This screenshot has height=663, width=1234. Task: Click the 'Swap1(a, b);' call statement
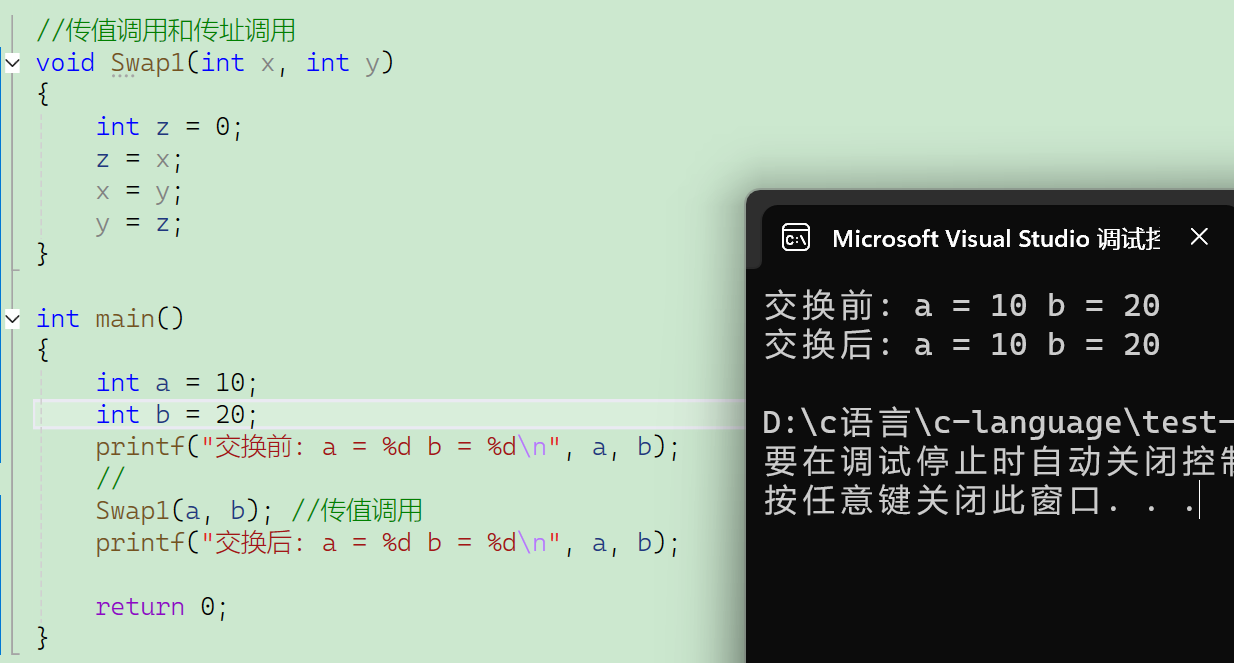point(185,511)
